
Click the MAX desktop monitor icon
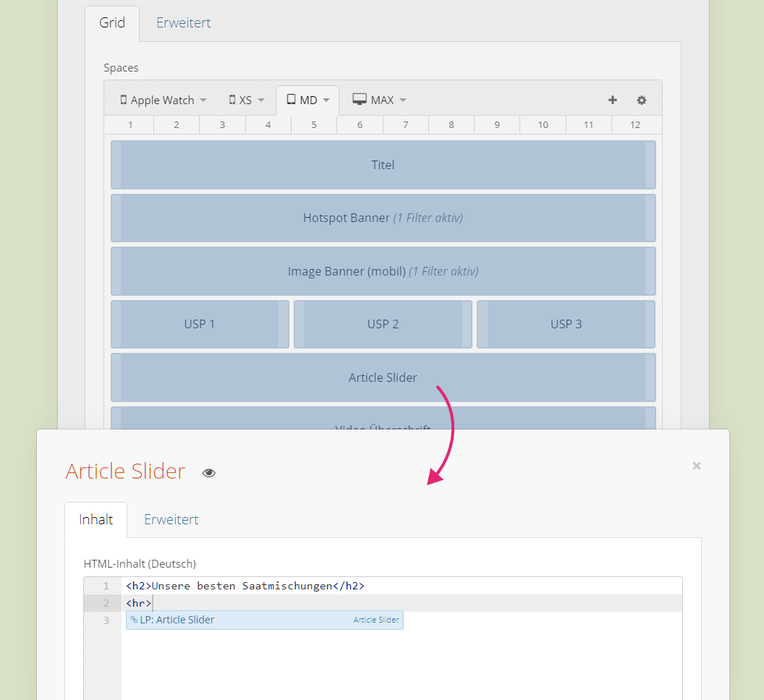[360, 99]
